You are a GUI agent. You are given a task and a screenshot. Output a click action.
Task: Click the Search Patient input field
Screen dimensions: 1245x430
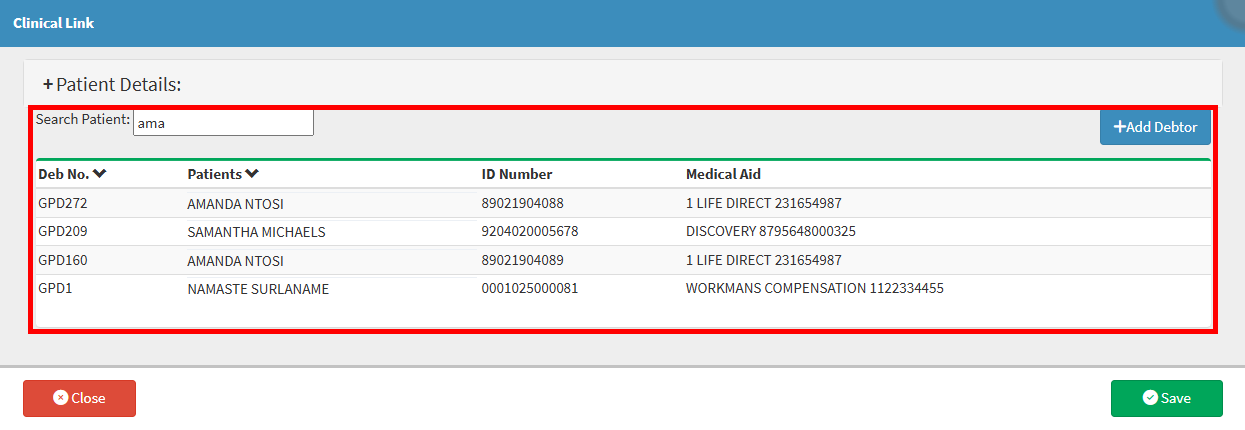tap(223, 123)
